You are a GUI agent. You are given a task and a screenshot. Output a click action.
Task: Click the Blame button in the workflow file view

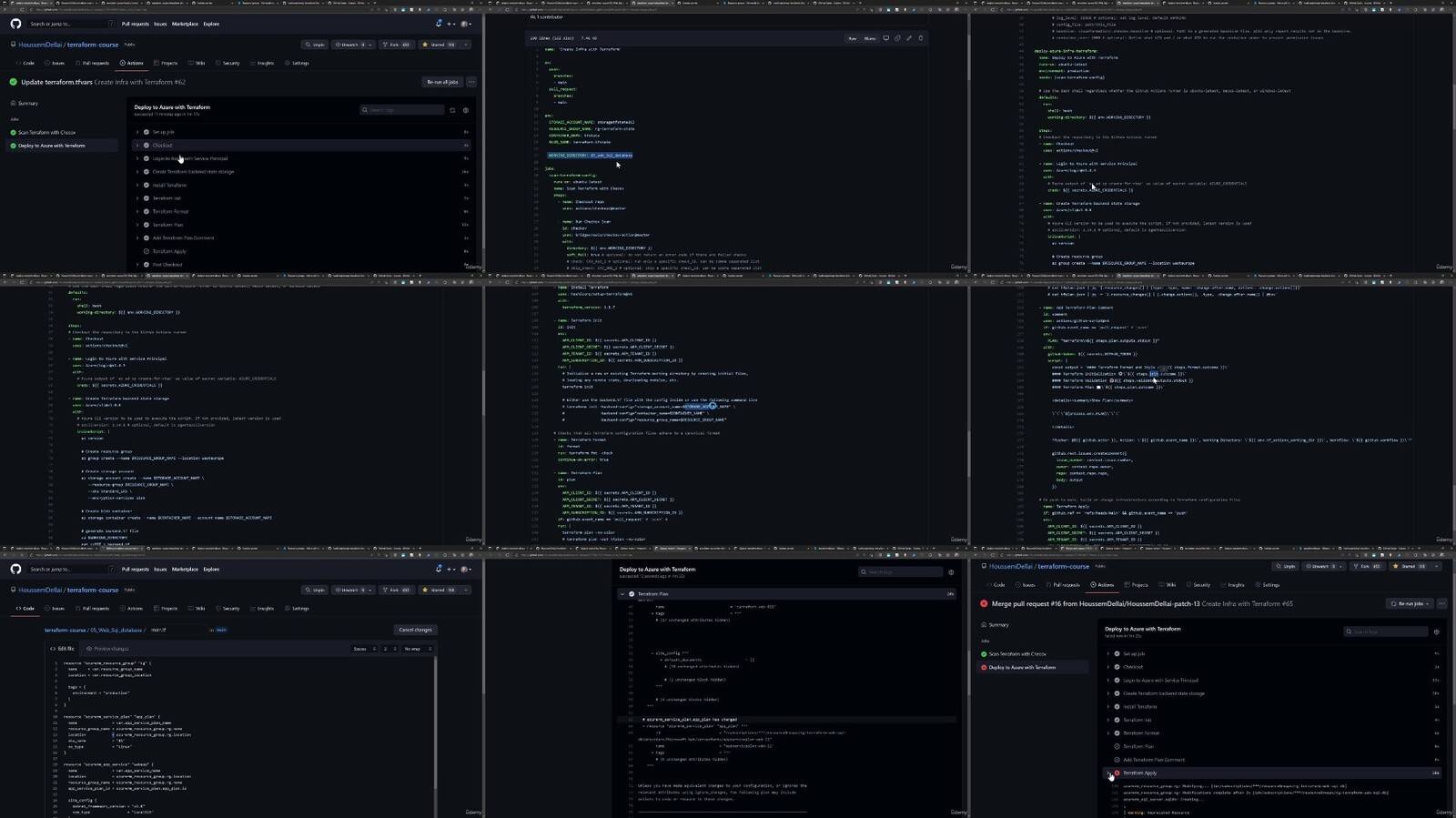(870, 38)
